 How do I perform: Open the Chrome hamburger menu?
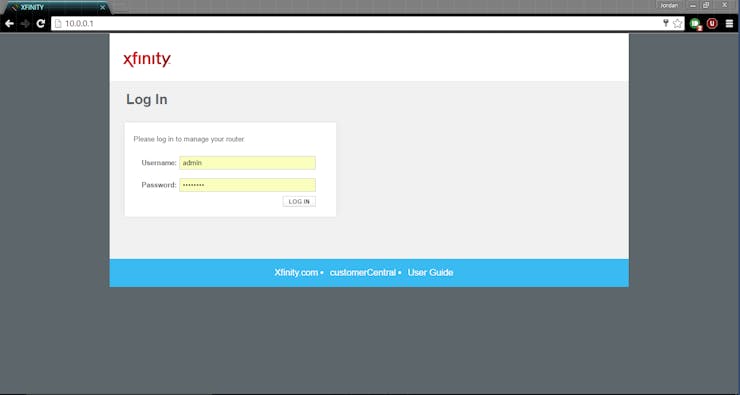tap(729, 24)
